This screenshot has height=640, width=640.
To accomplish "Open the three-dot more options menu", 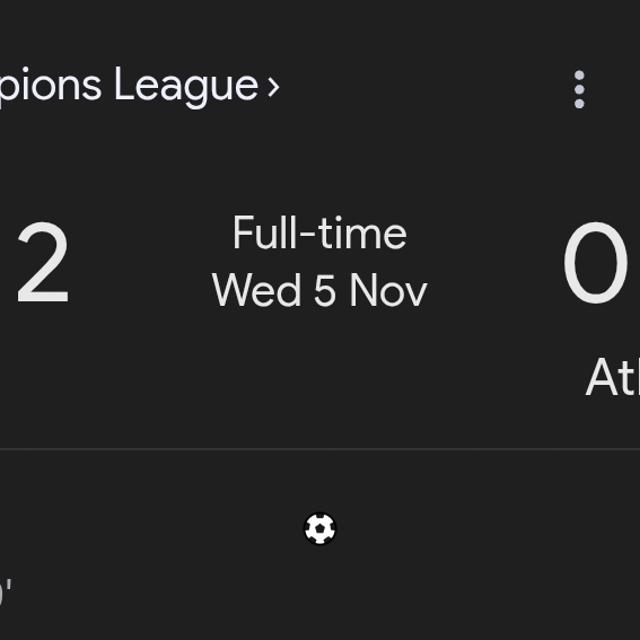I will point(579,89).
